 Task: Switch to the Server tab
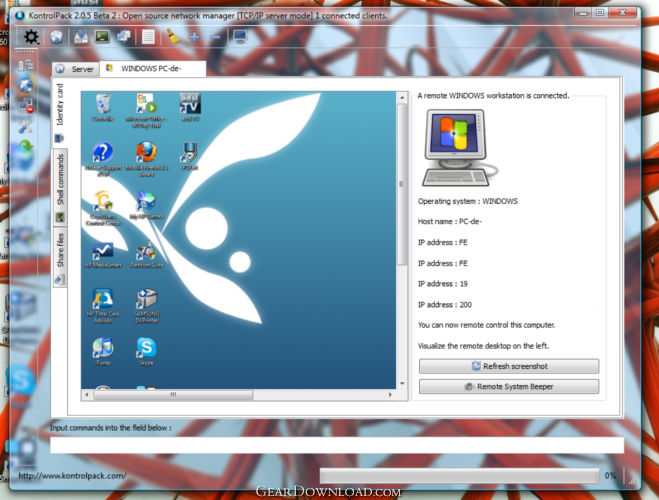(x=76, y=69)
